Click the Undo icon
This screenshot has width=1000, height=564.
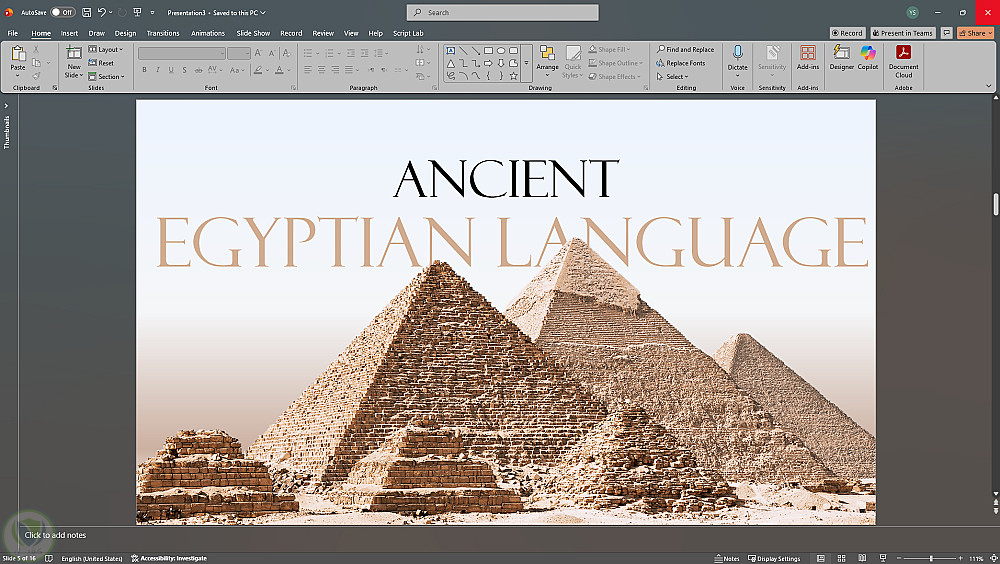(x=101, y=12)
